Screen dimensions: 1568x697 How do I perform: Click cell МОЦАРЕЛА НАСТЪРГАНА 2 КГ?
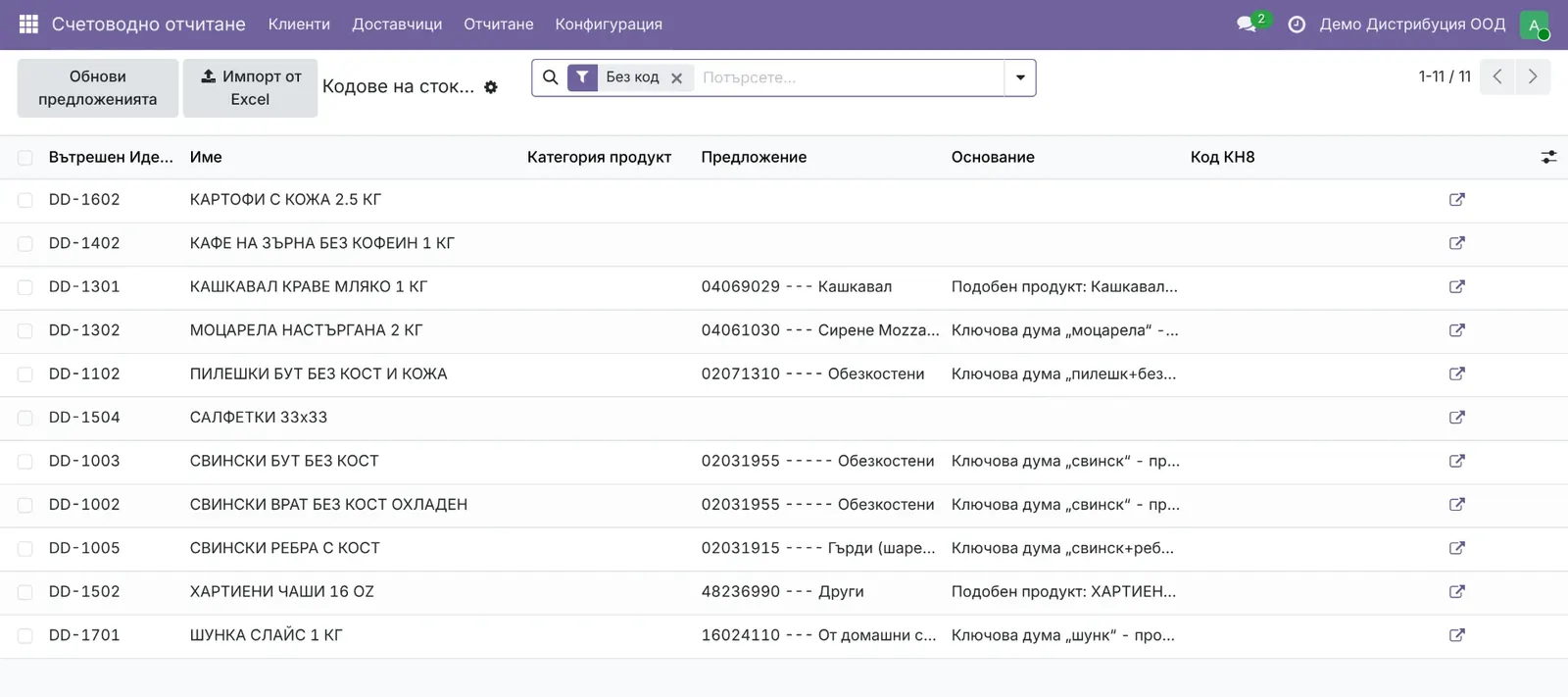click(306, 330)
